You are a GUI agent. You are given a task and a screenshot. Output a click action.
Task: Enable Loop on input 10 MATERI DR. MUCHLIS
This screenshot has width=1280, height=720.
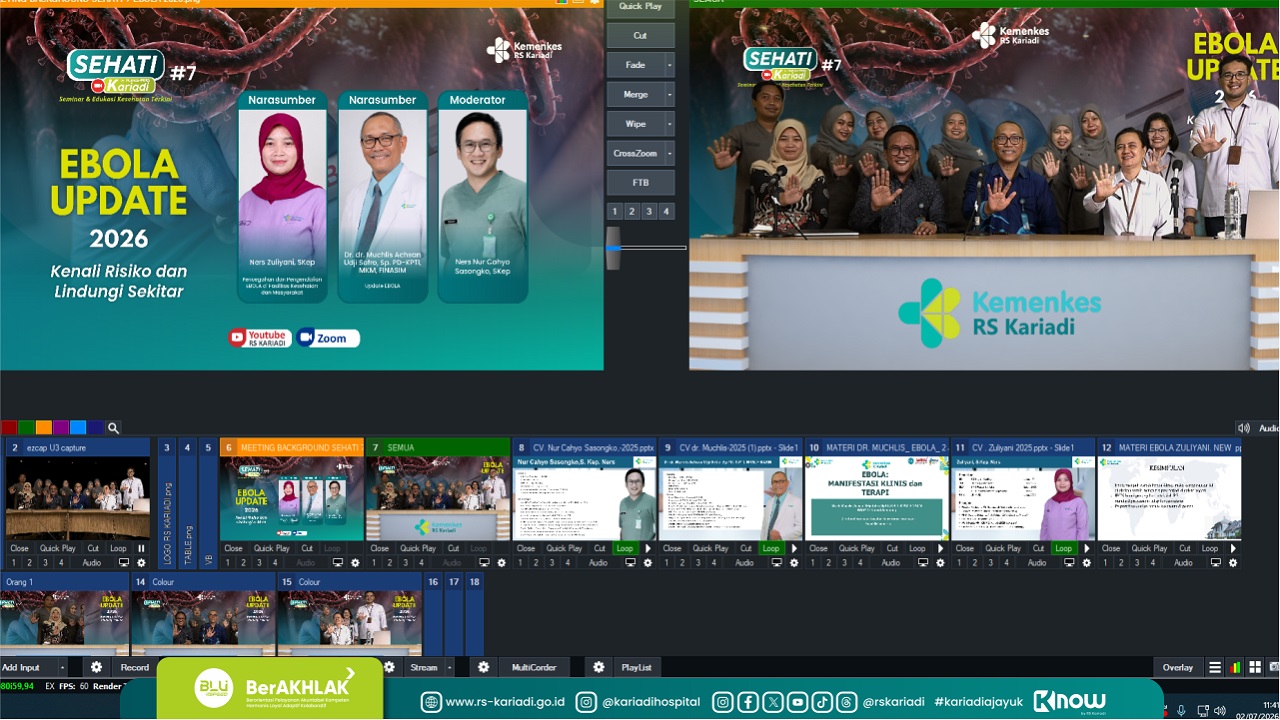tap(917, 548)
